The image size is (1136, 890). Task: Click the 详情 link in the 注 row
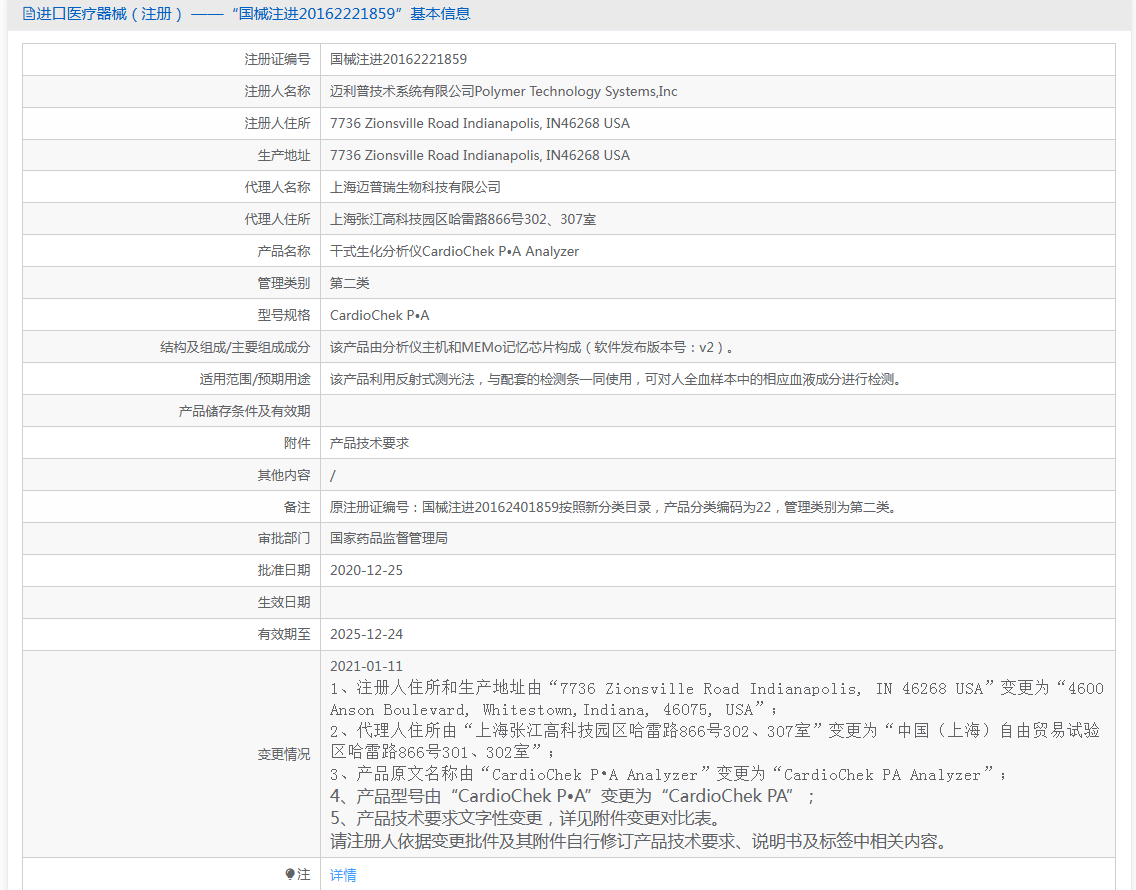point(343,875)
